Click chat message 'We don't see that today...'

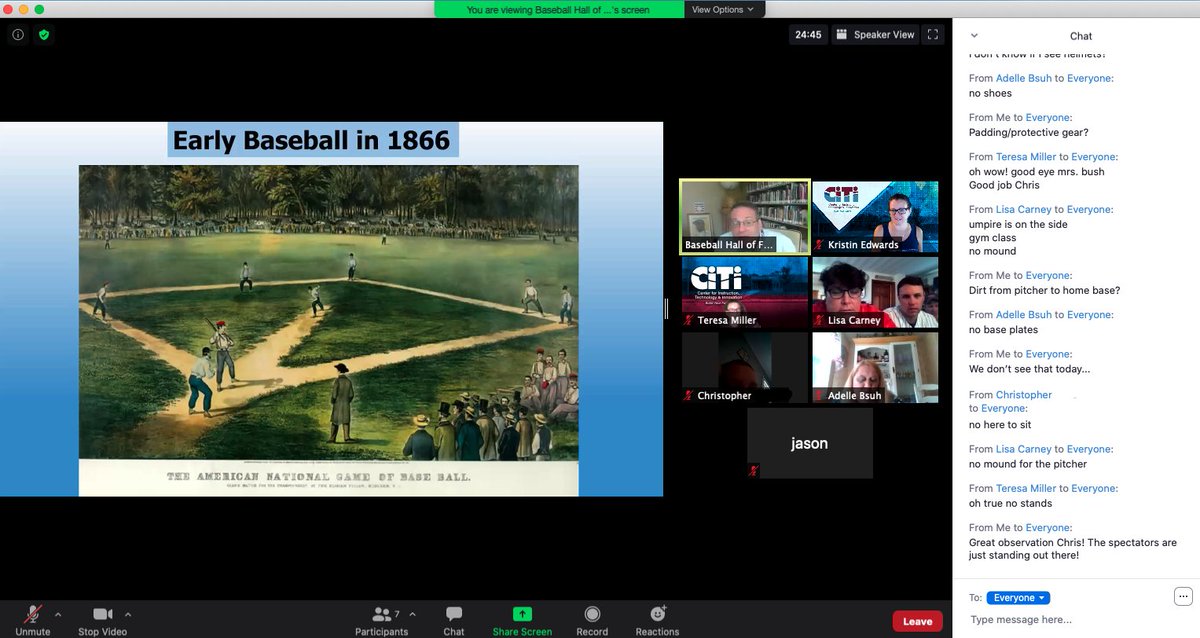(x=1030, y=369)
